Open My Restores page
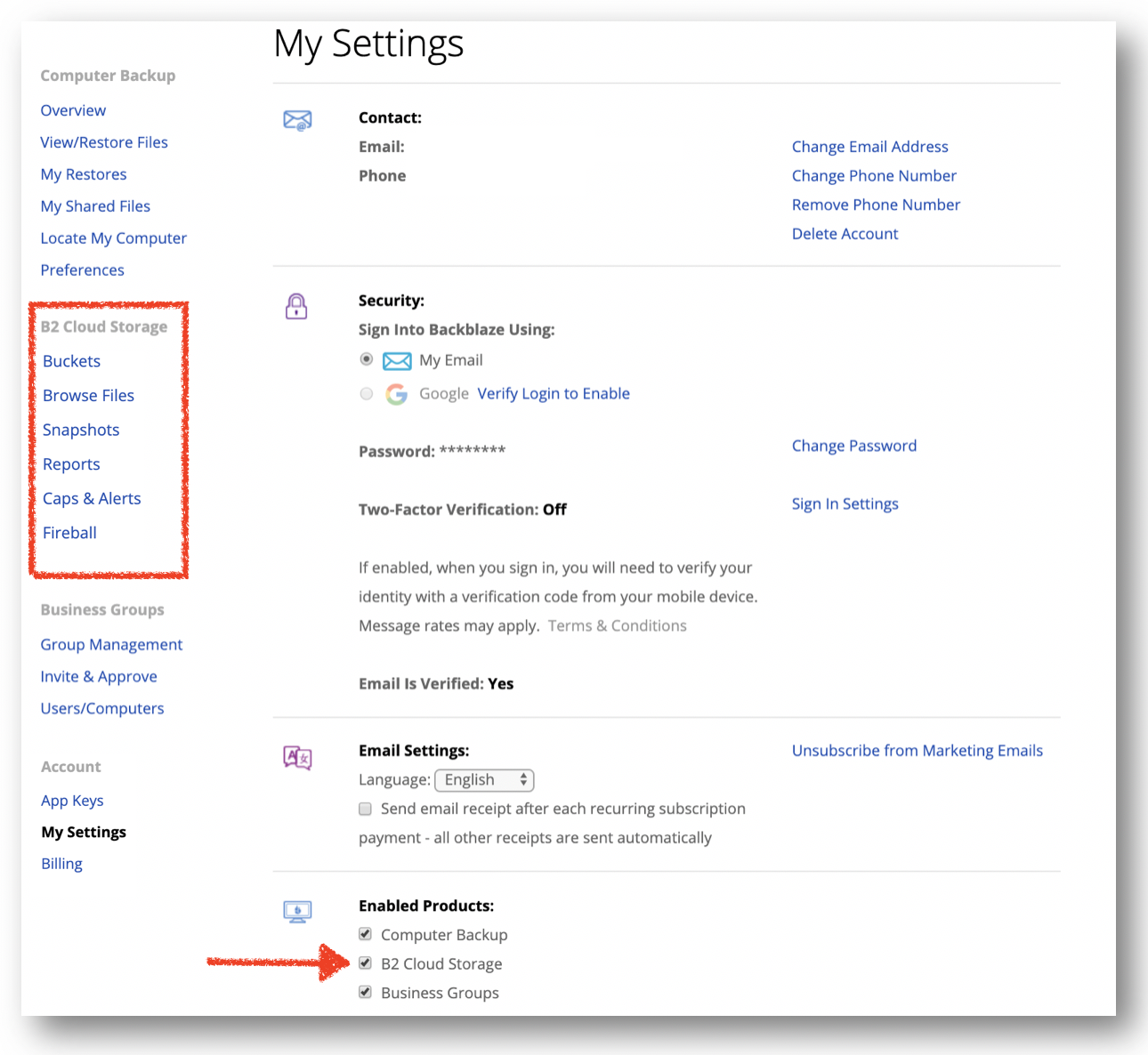The image size is (1148, 1055). coord(84,174)
